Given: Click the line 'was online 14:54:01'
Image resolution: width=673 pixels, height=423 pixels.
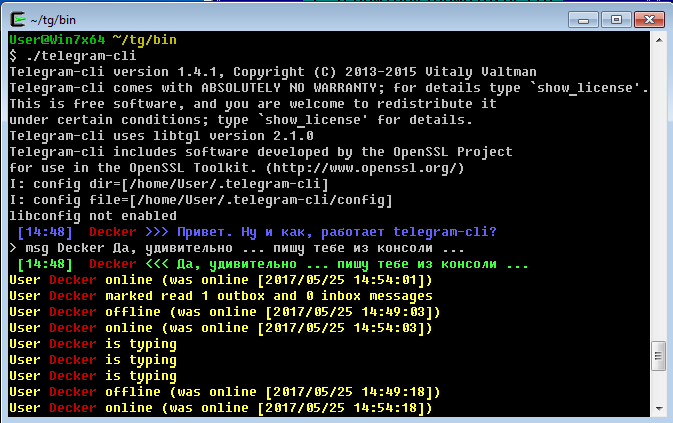Looking at the screenshot, I should click(x=221, y=280).
